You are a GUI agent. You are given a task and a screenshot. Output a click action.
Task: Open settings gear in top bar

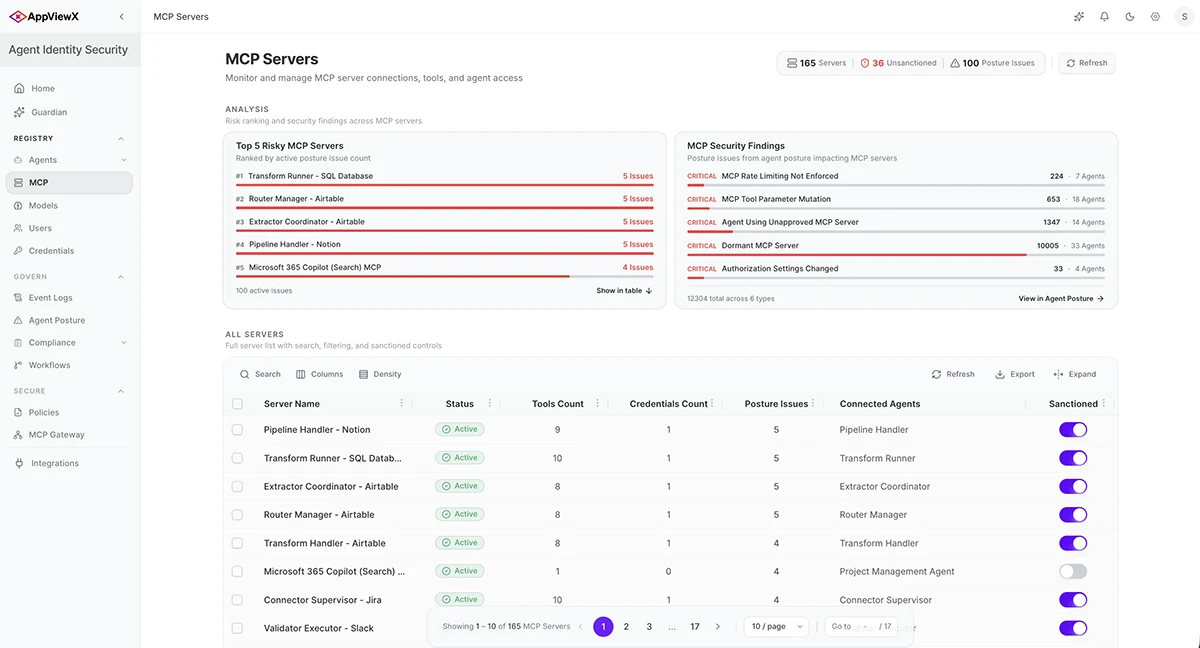1155,17
